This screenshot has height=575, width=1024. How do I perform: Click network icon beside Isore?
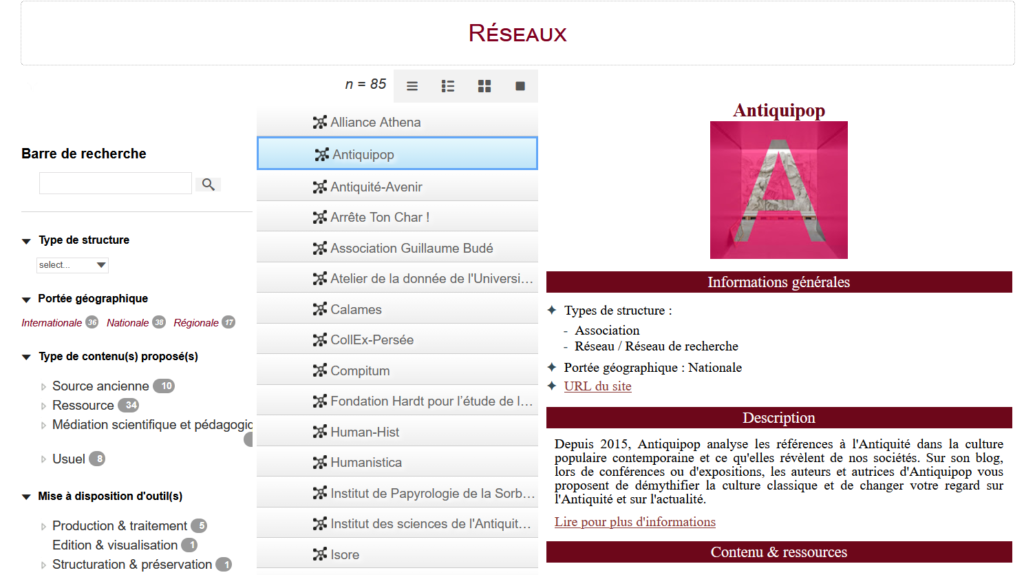pos(319,555)
